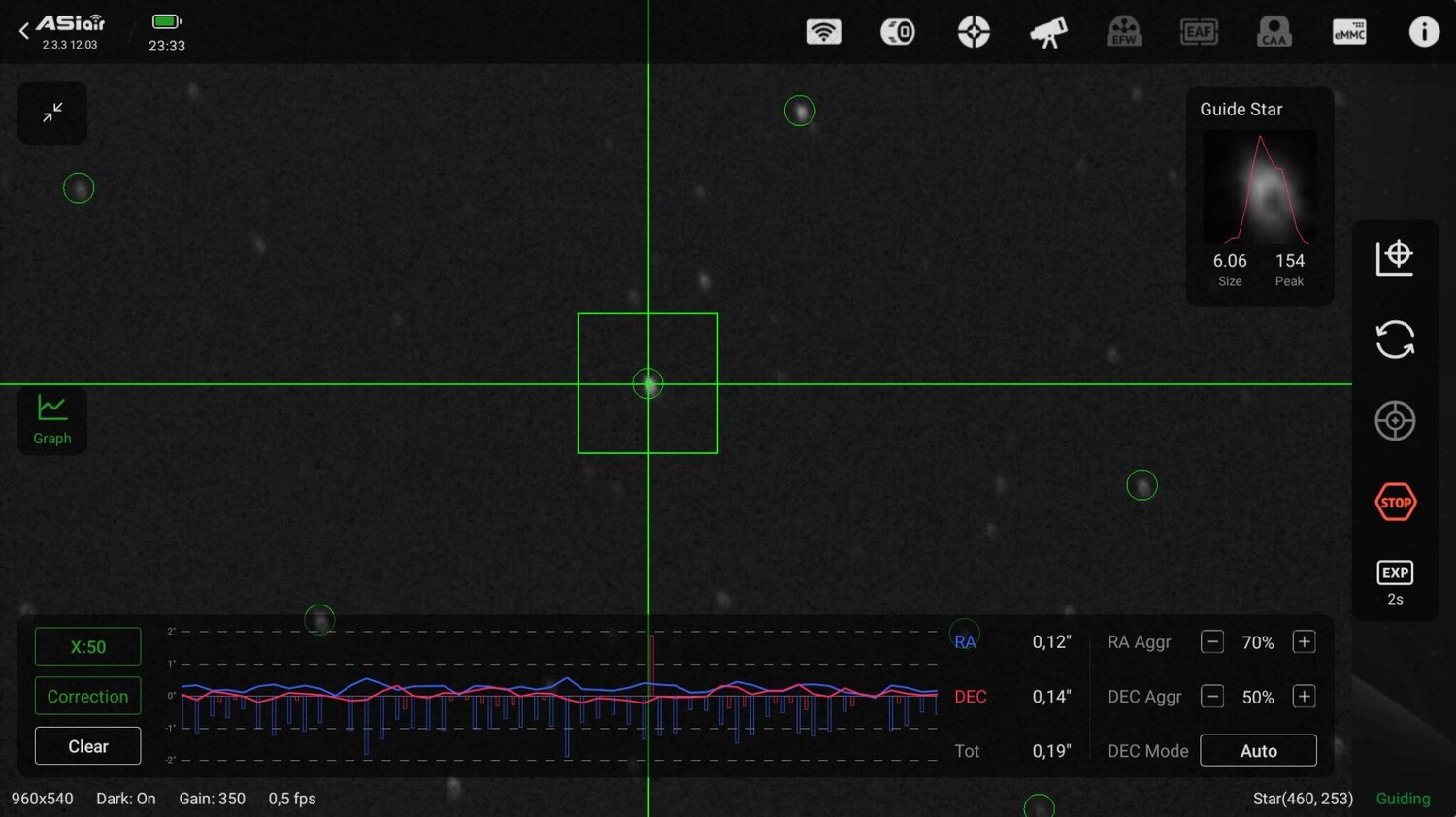
Task: Click the RA Aggr 70% value
Action: click(x=1258, y=642)
